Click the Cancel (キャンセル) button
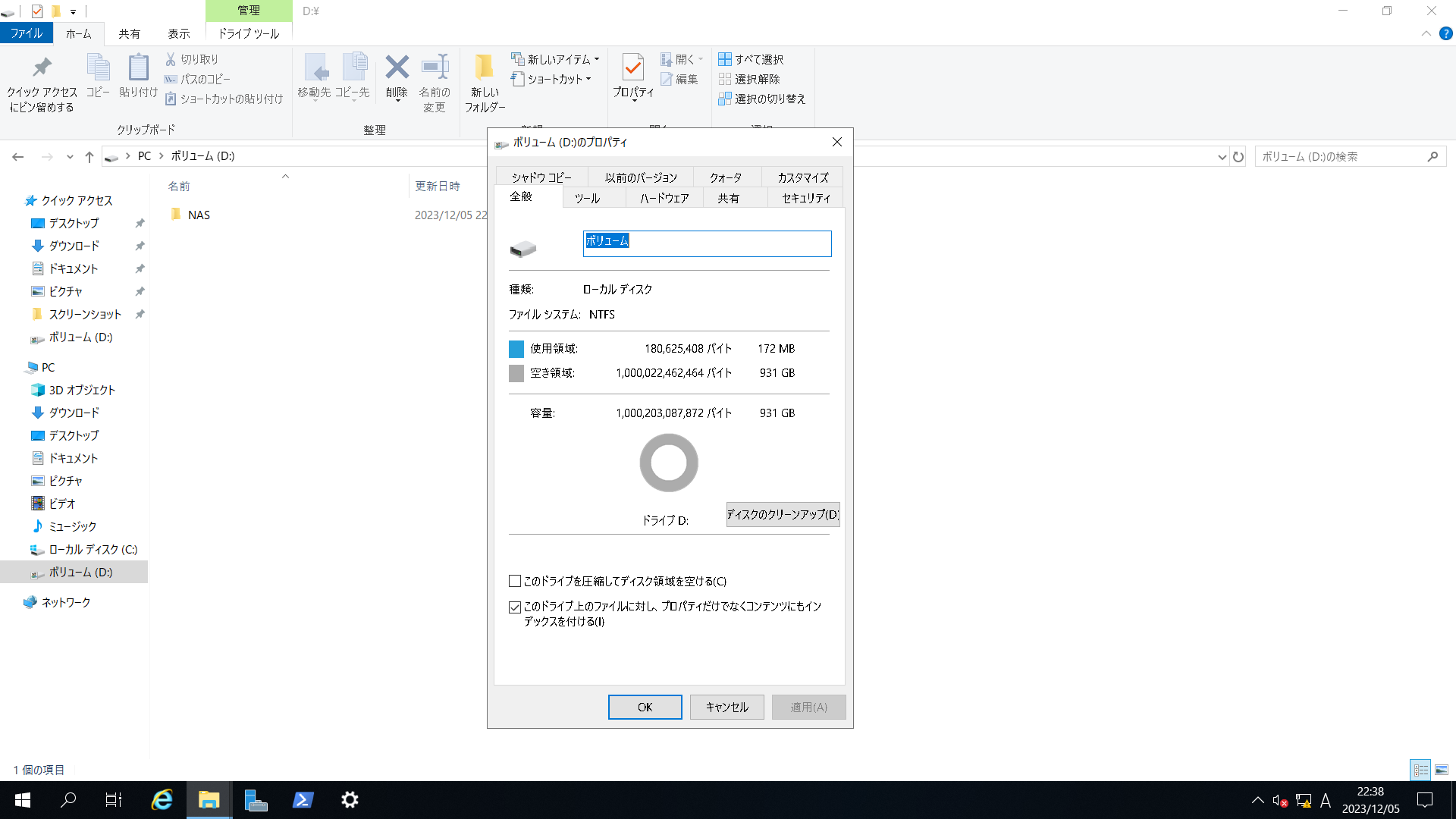The height and width of the screenshot is (819, 1456). coord(726,707)
